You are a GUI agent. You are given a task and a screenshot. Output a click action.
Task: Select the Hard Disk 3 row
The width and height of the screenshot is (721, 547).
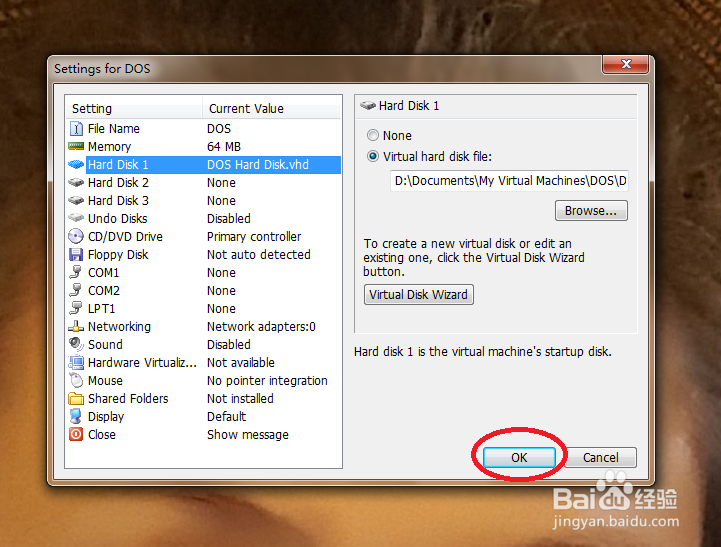tap(204, 200)
